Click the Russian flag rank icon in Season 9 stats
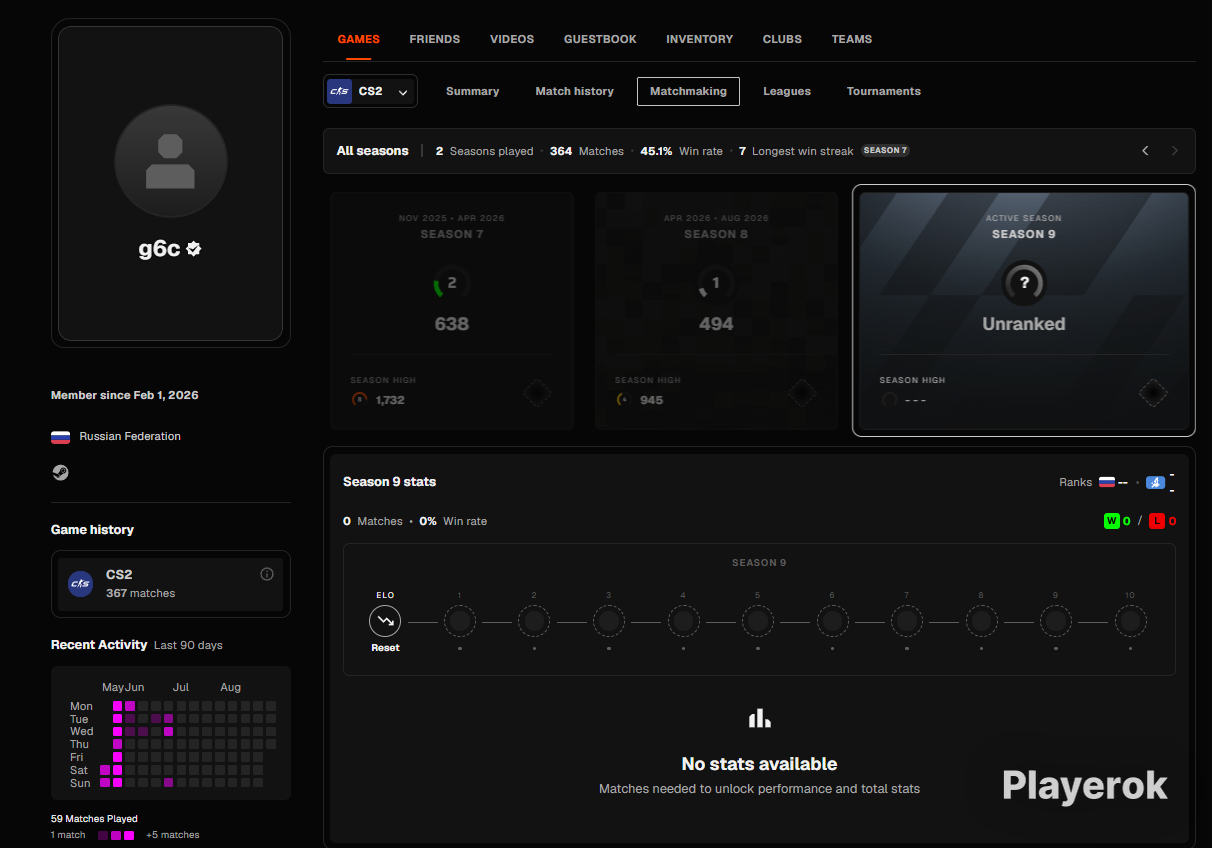Image resolution: width=1212 pixels, height=848 pixels. (1107, 482)
